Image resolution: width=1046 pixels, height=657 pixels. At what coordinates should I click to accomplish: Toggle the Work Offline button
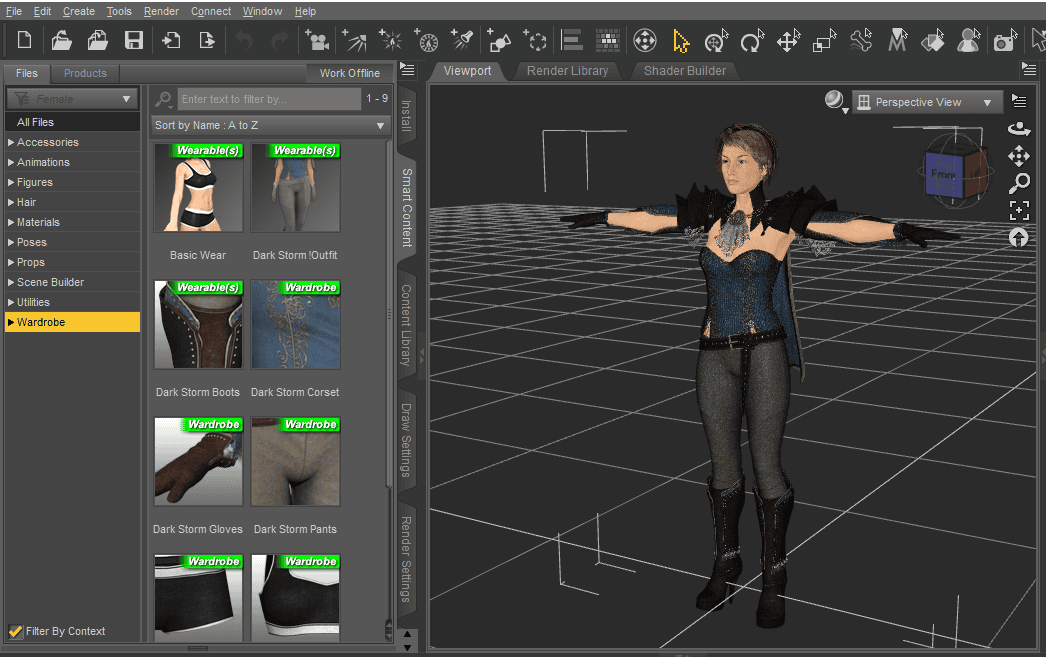click(349, 73)
